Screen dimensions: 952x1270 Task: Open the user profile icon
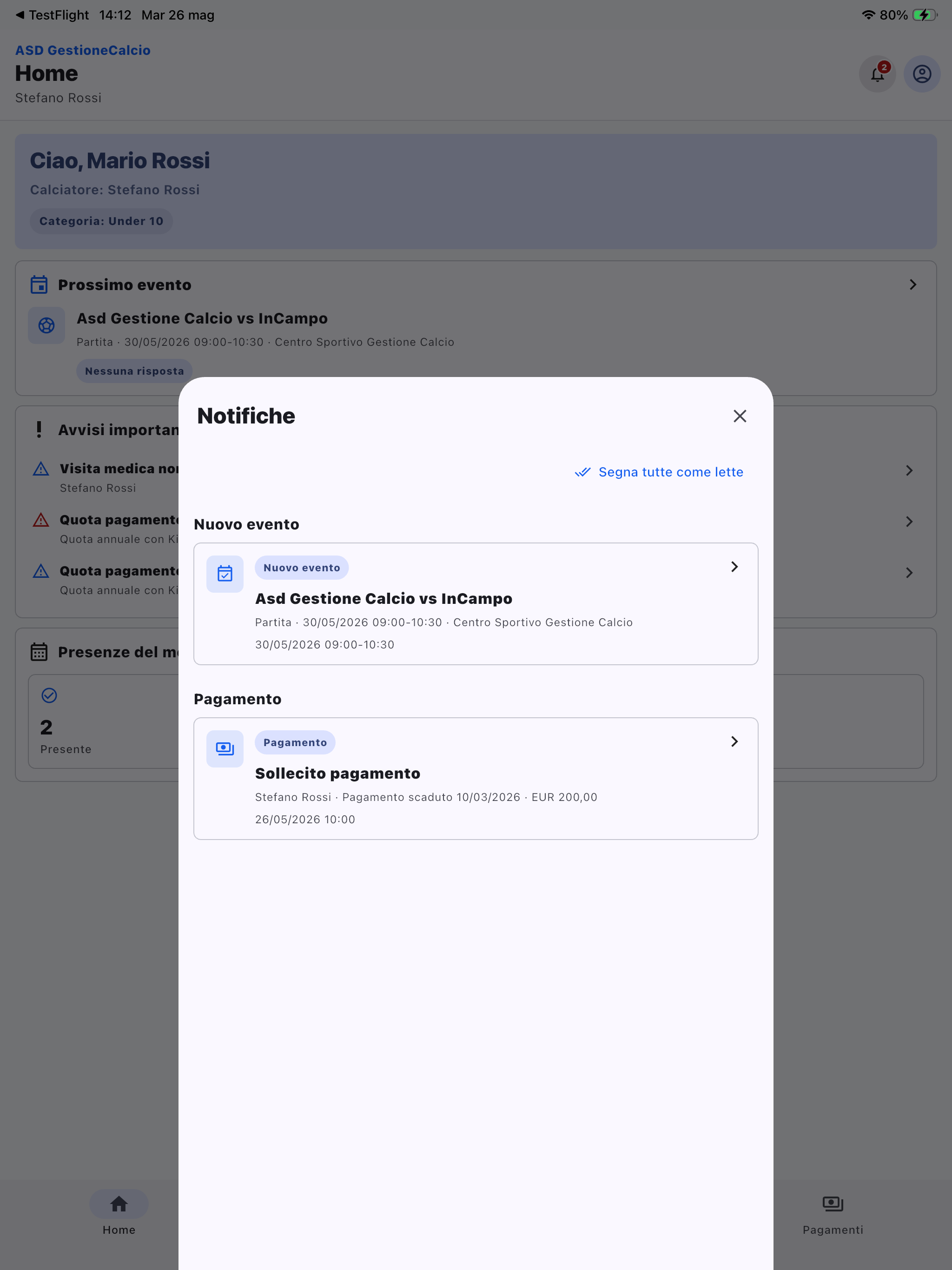point(922,74)
